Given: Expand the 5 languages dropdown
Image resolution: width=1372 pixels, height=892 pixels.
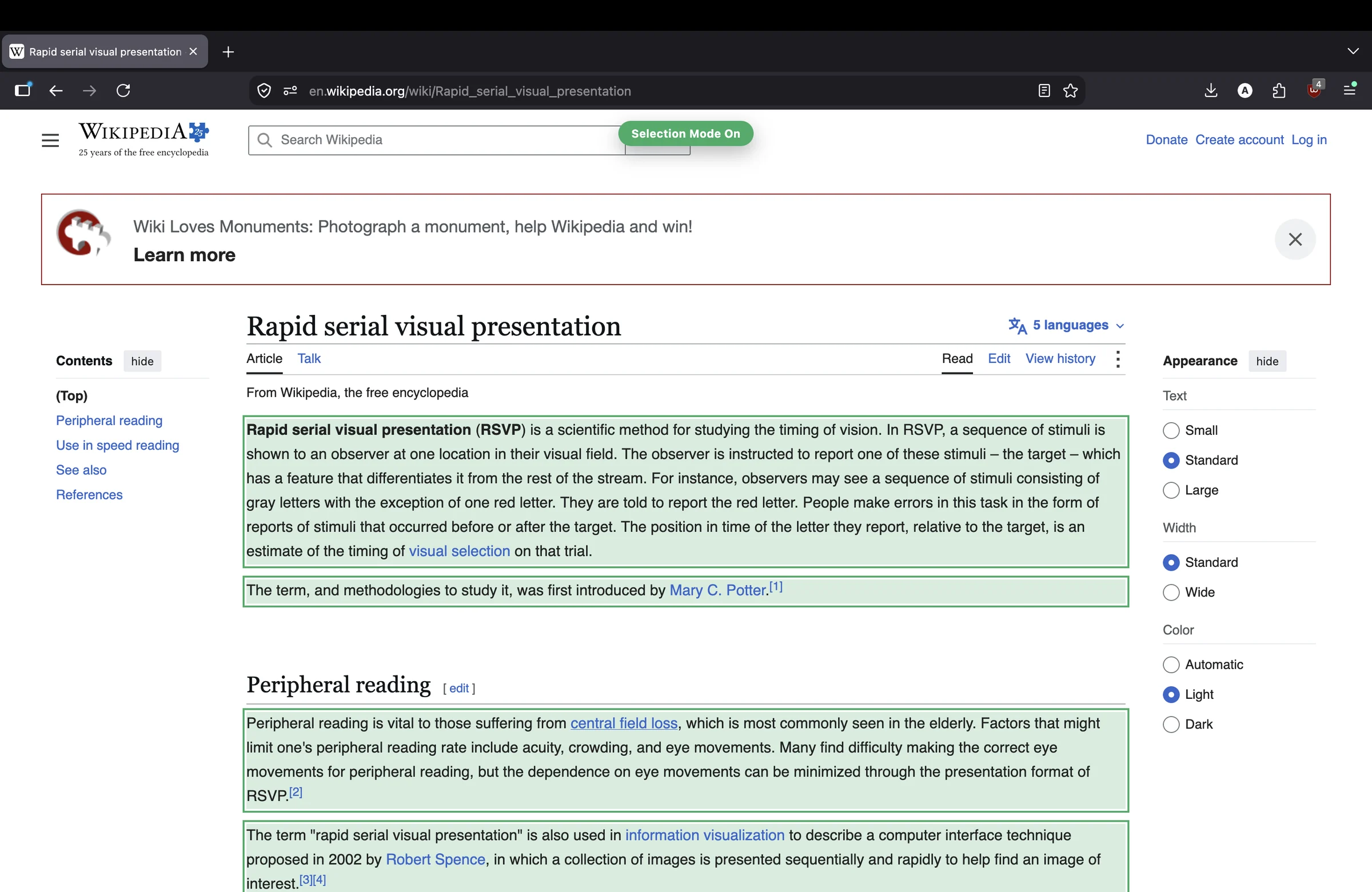Looking at the screenshot, I should click(x=1067, y=326).
